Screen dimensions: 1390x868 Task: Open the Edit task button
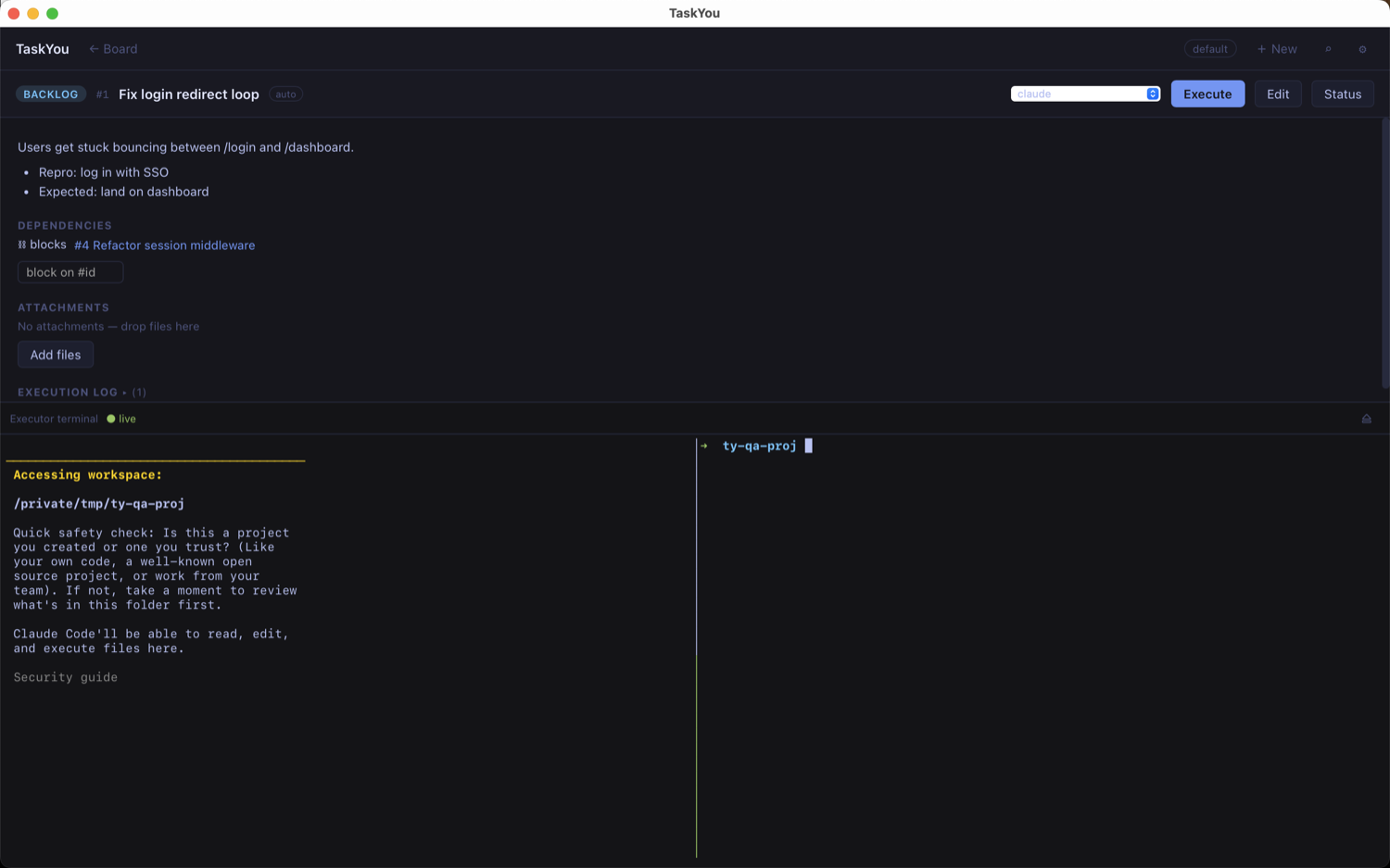click(x=1278, y=94)
